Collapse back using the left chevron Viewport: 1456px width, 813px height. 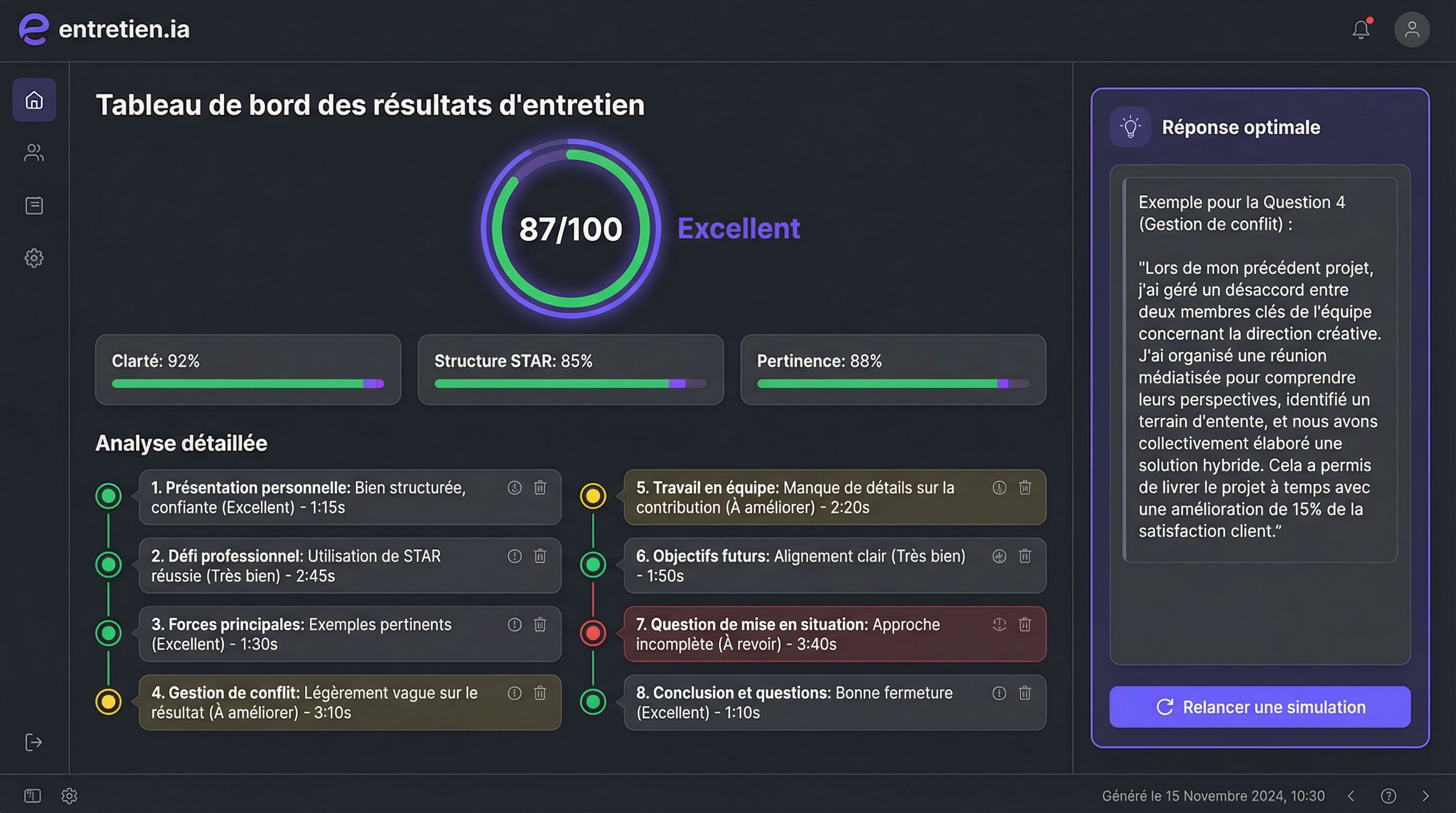1351,796
